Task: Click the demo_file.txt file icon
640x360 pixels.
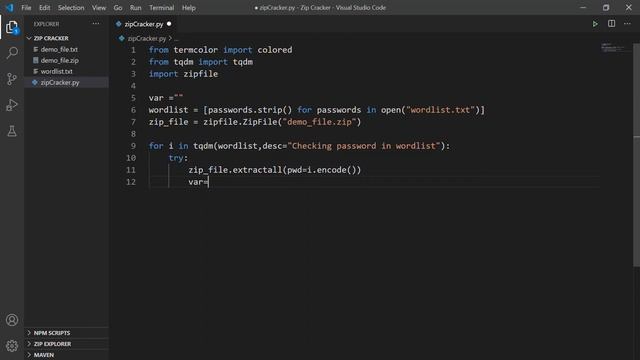Action: 36,49
